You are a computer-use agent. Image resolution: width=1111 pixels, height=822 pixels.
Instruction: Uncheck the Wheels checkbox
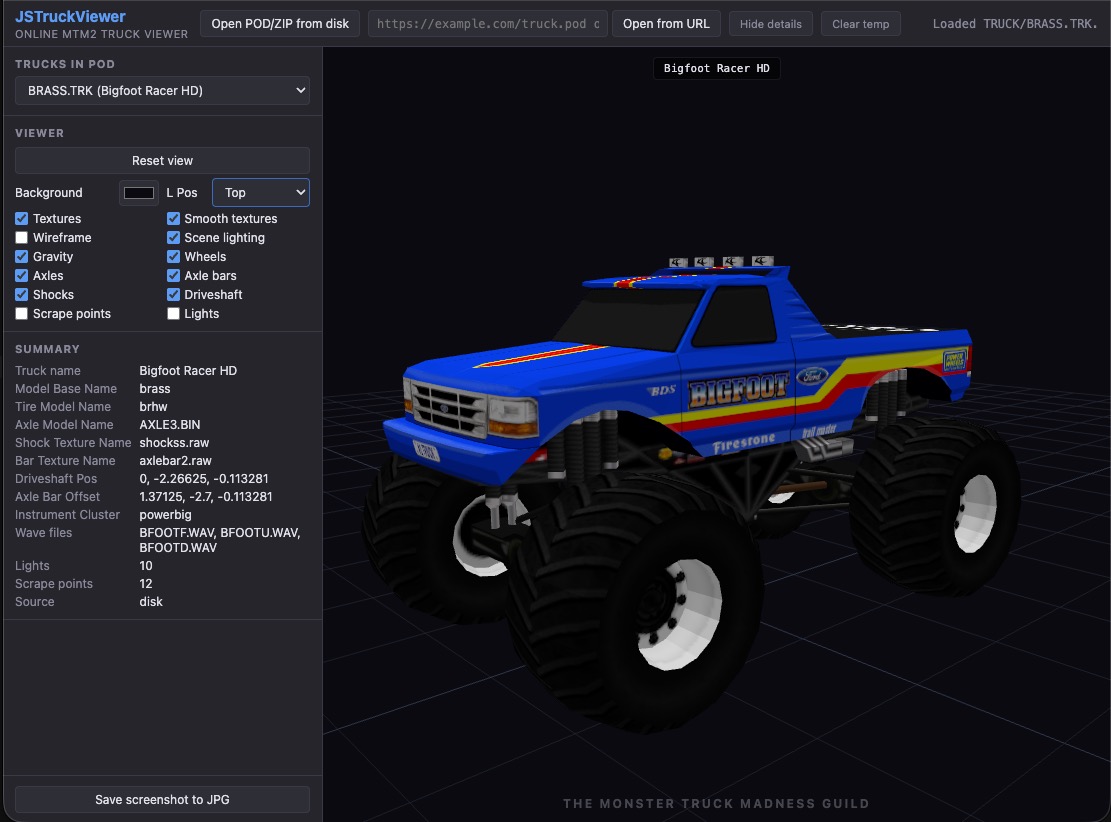174,257
